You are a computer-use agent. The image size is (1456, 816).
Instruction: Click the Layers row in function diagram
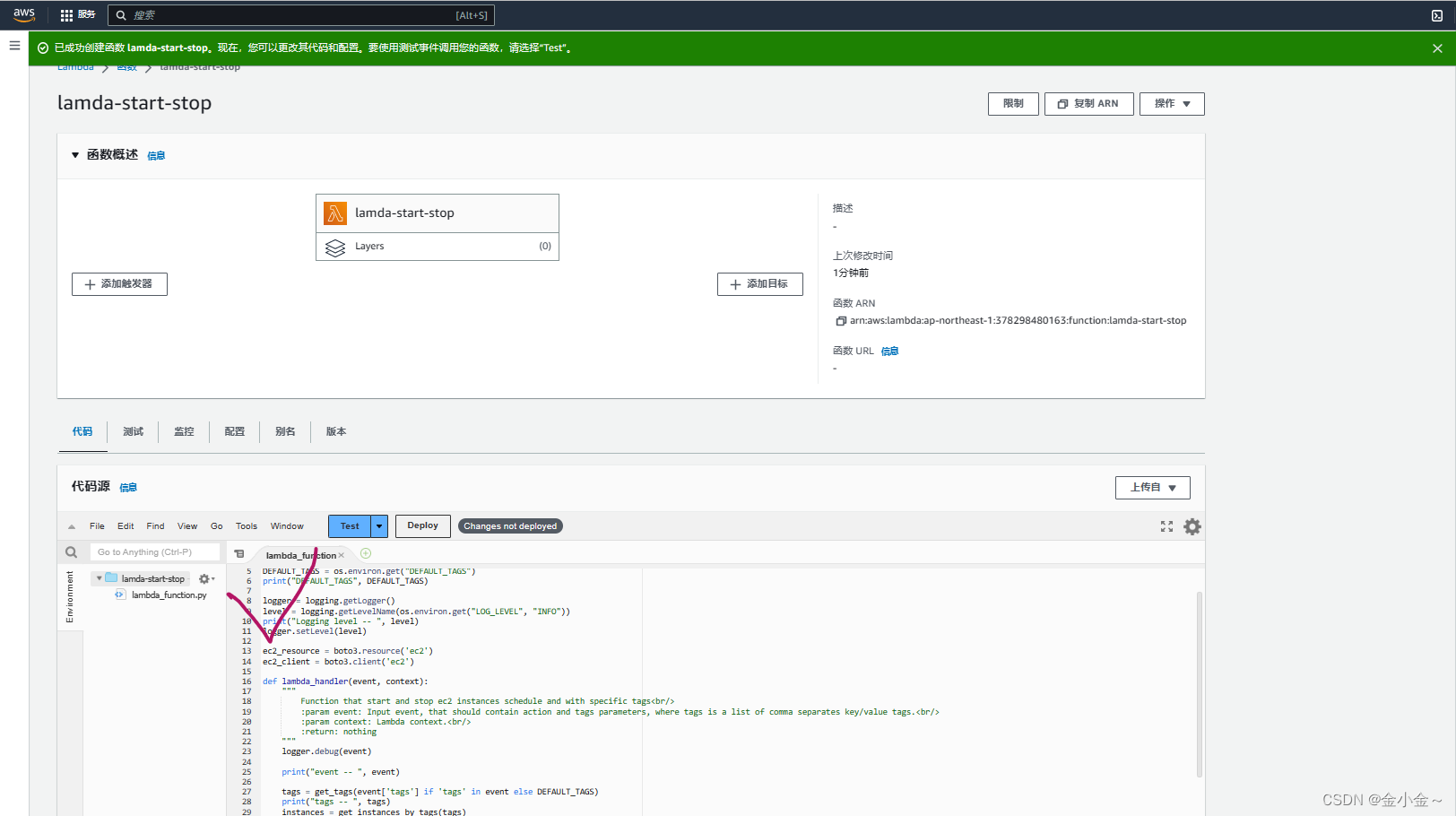pyautogui.click(x=438, y=247)
